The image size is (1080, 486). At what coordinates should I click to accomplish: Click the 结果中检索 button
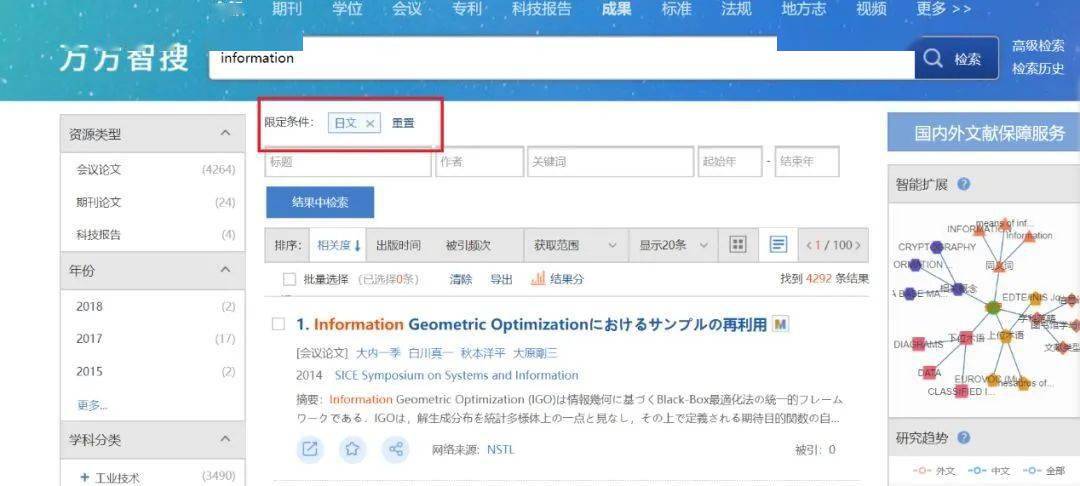(320, 202)
